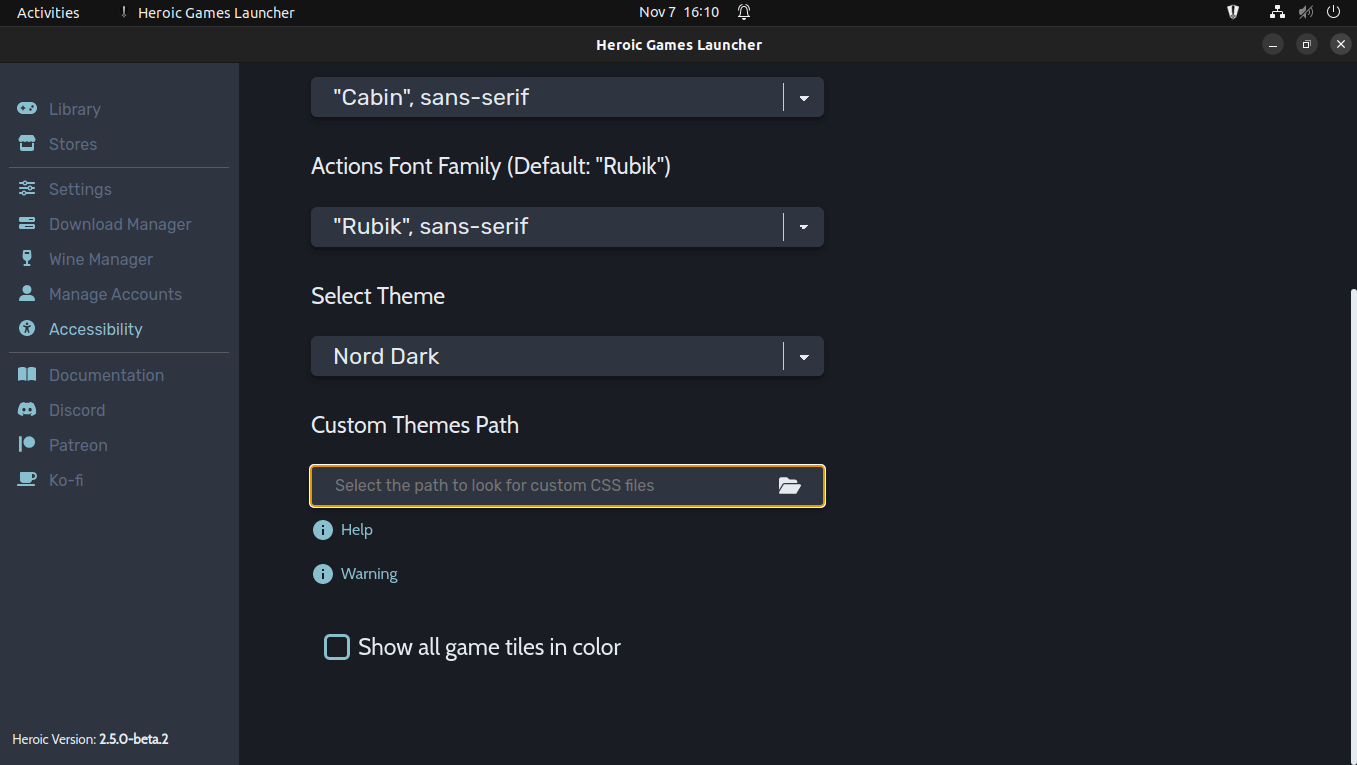Open the Activities overview
Image resolution: width=1357 pixels, height=765 pixels.
[46, 12]
